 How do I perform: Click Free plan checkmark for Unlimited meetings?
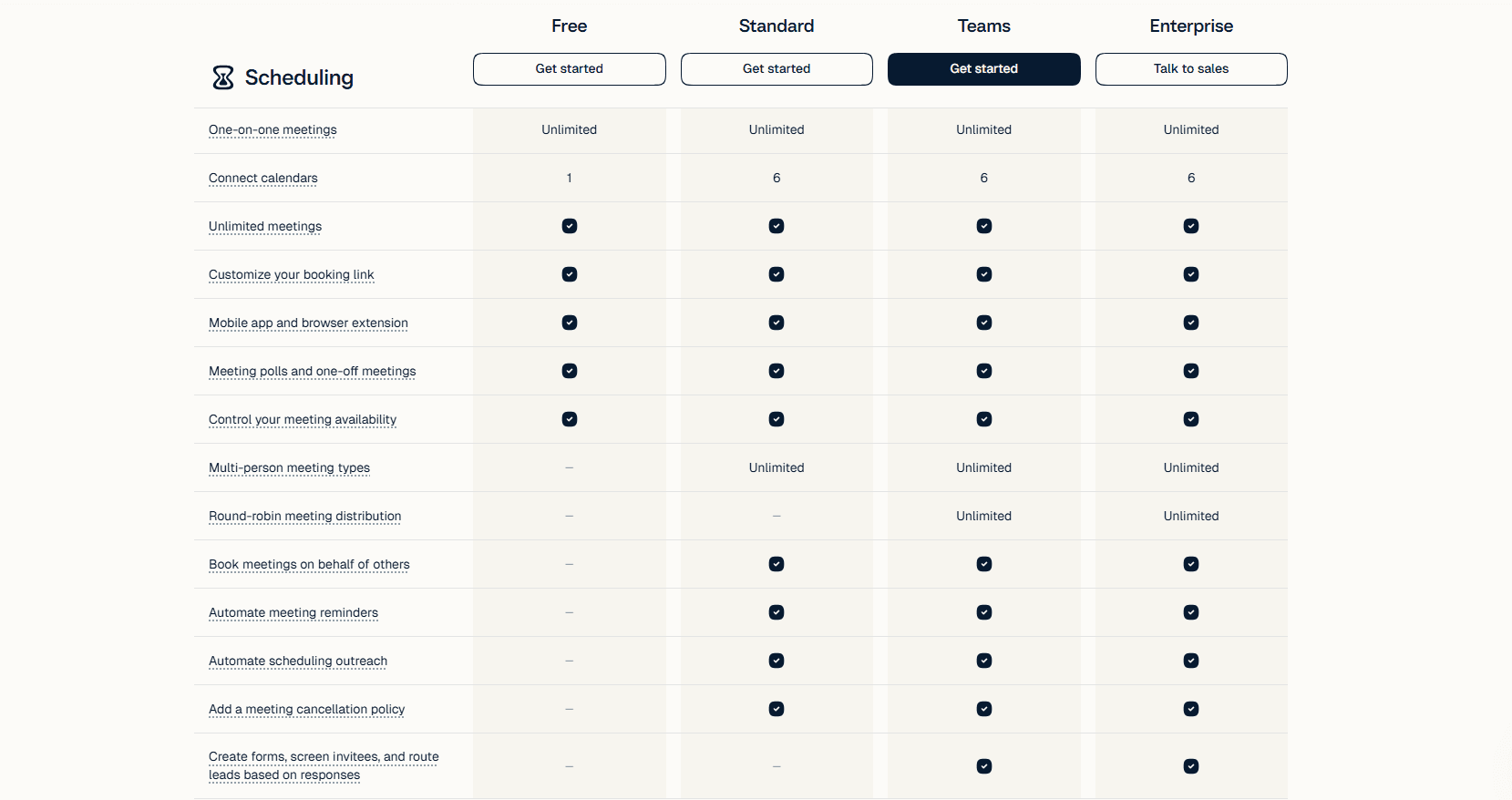point(570,226)
